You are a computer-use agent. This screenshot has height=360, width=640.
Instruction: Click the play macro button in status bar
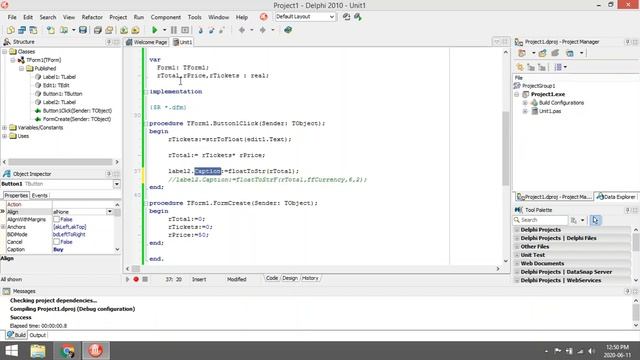[x=127, y=279]
